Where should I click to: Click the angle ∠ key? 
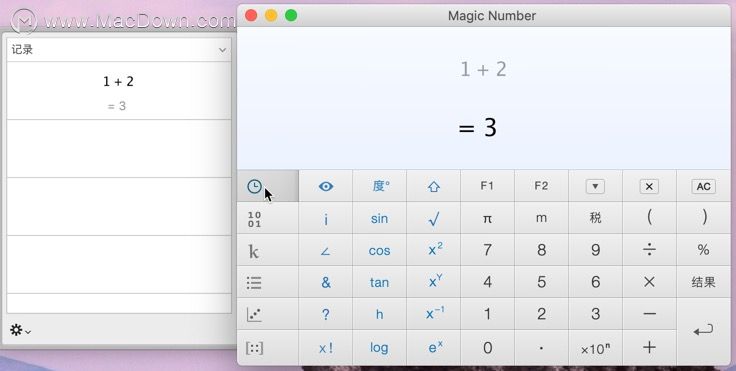[x=326, y=250]
